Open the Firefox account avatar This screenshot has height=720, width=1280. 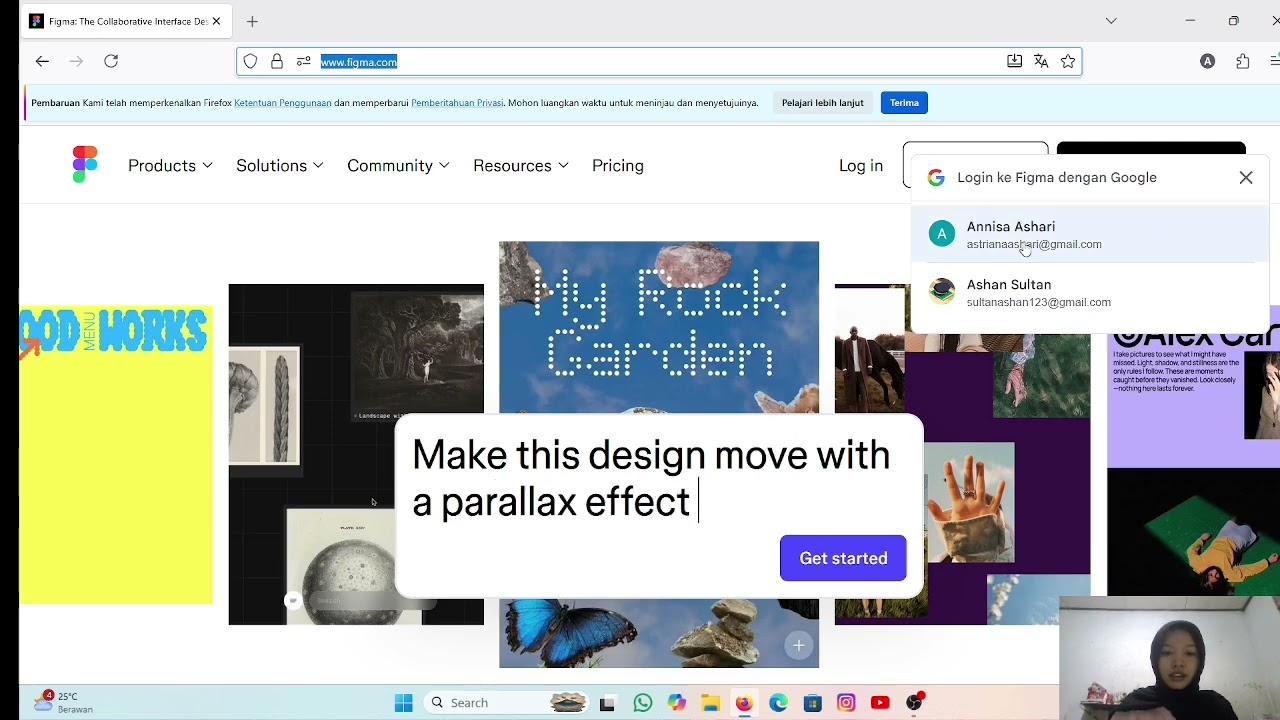click(x=1208, y=61)
